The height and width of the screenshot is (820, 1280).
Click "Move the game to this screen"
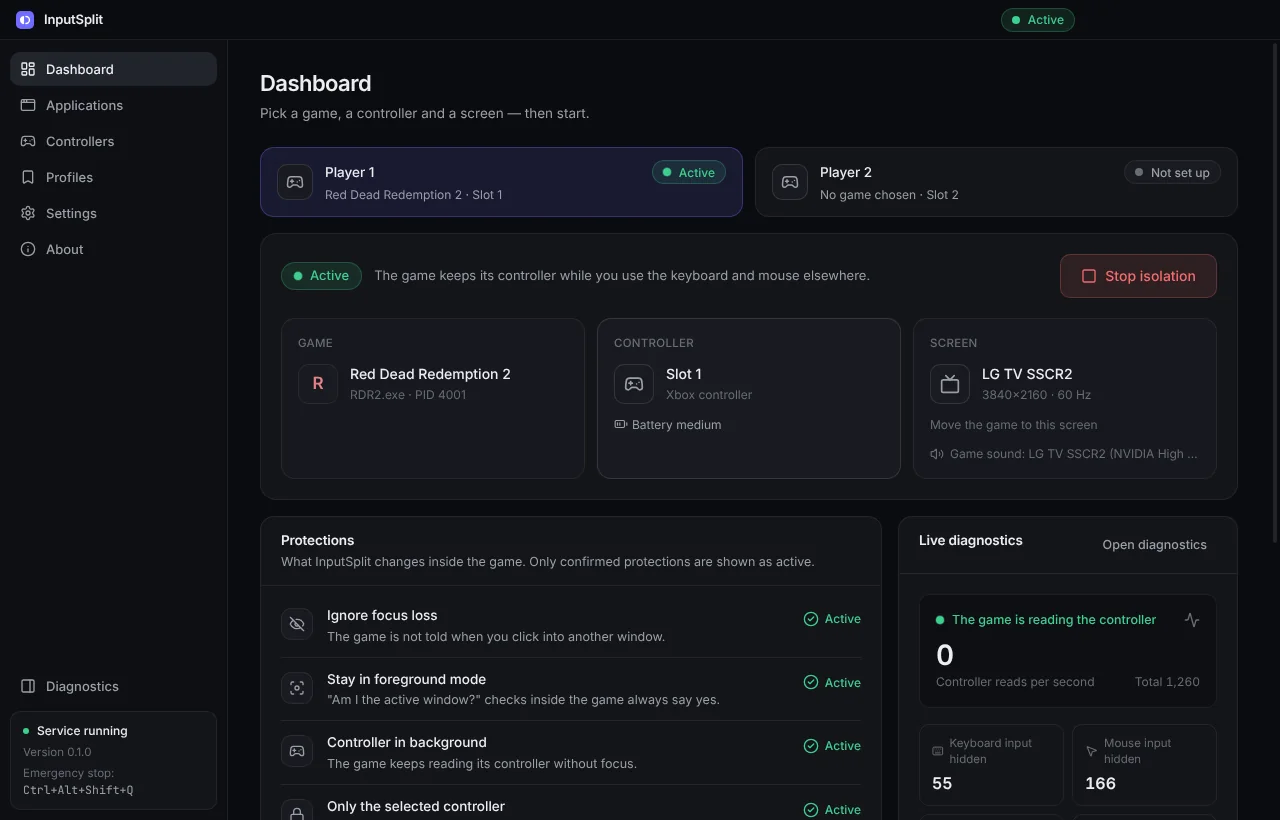1014,425
